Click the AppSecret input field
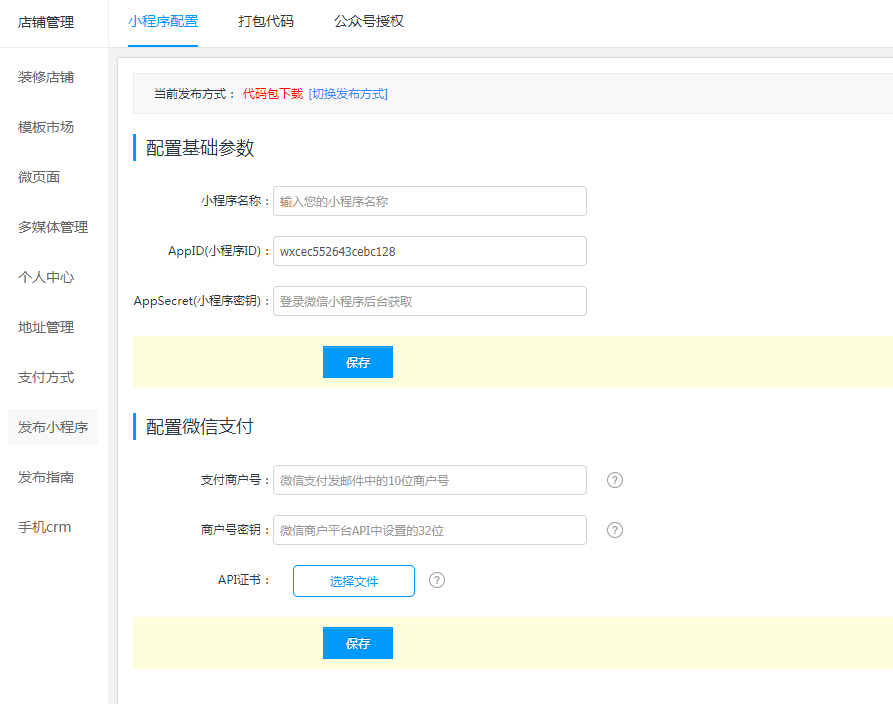Viewport: 893px width, 704px height. pyautogui.click(x=429, y=301)
